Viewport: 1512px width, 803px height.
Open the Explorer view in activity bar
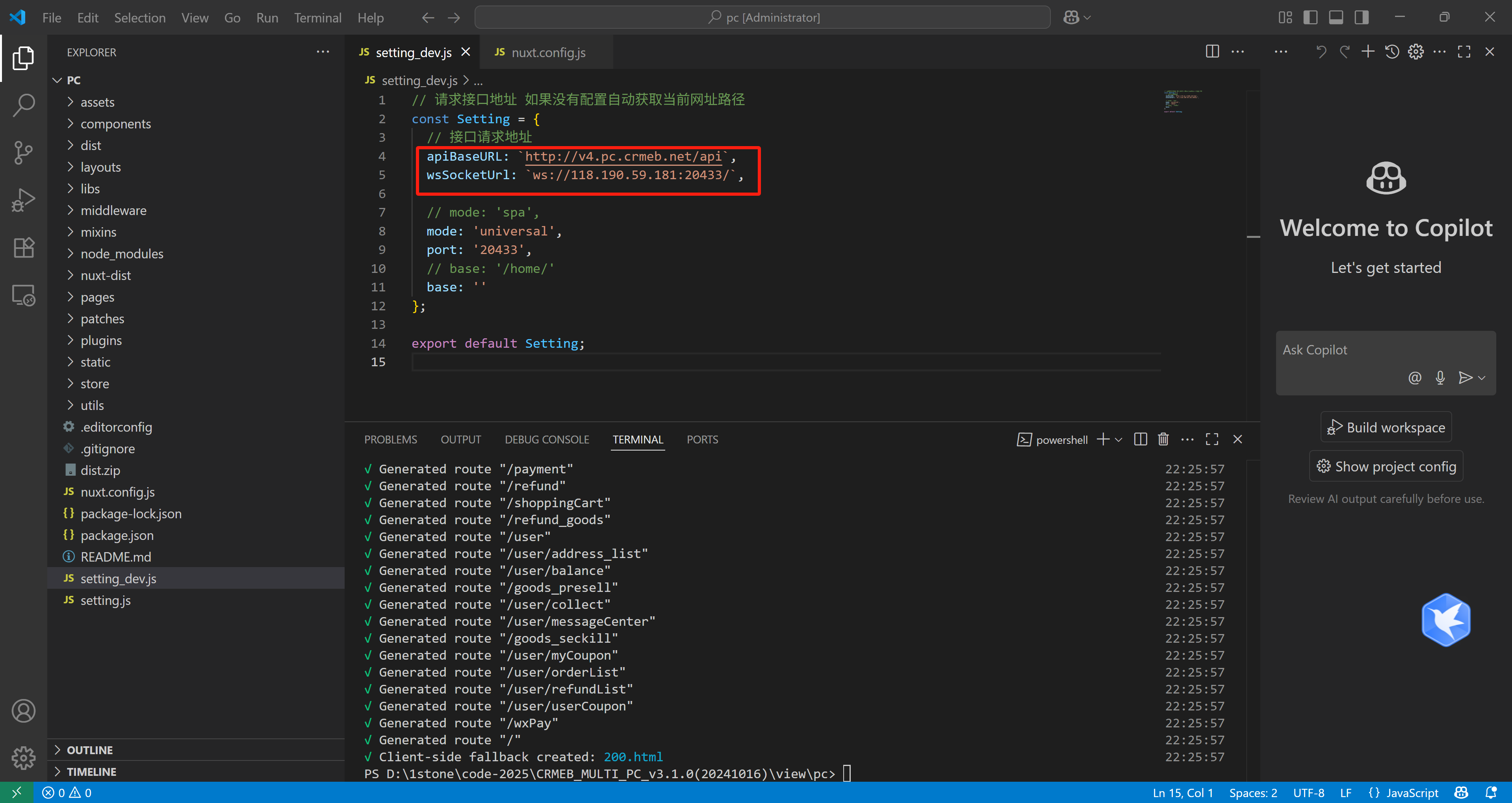(x=24, y=58)
